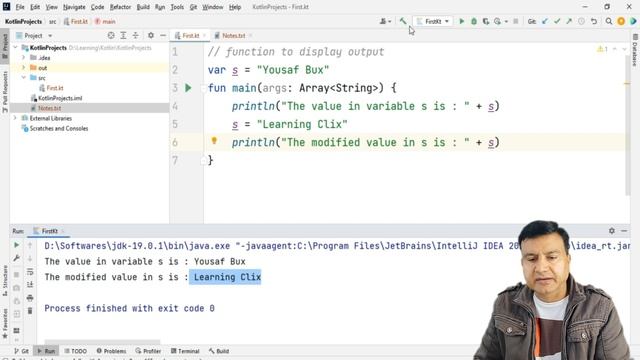640x360 pixels.
Task: Click the yellow intention lightbulb on line 6
Action: pyautogui.click(x=214, y=141)
